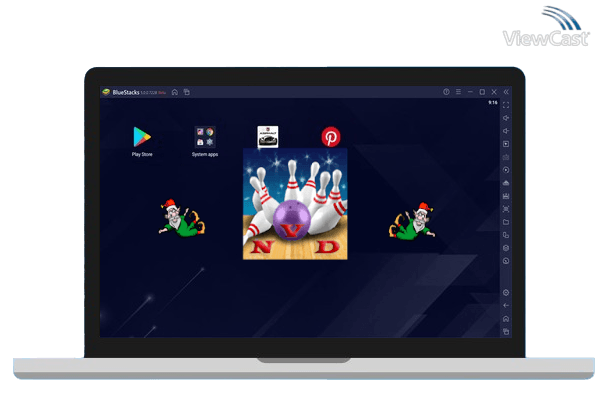Open the Play Store app
Screen dimensions: 602x414
point(142,137)
